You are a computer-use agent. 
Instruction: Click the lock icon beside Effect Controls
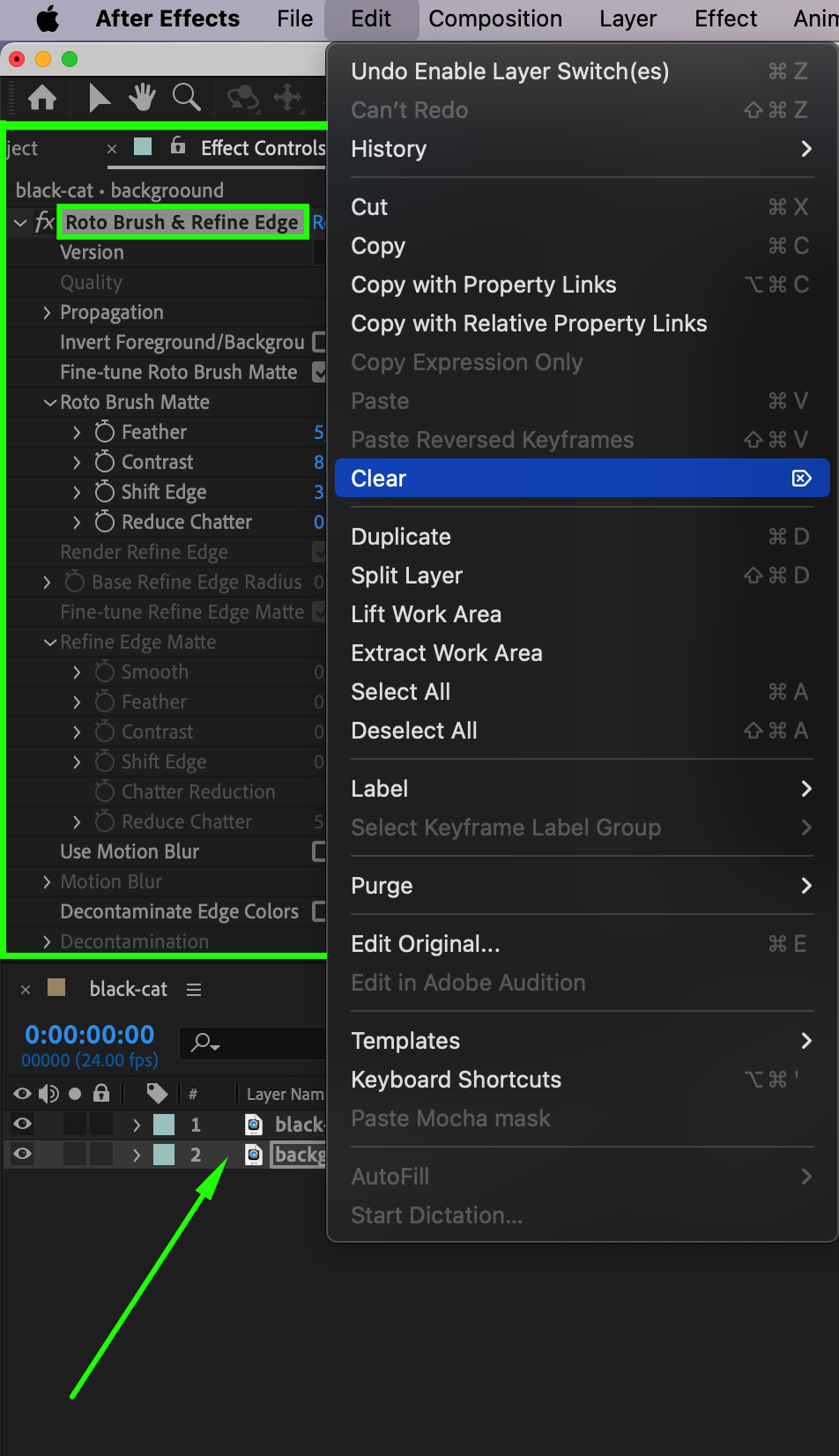point(178,146)
